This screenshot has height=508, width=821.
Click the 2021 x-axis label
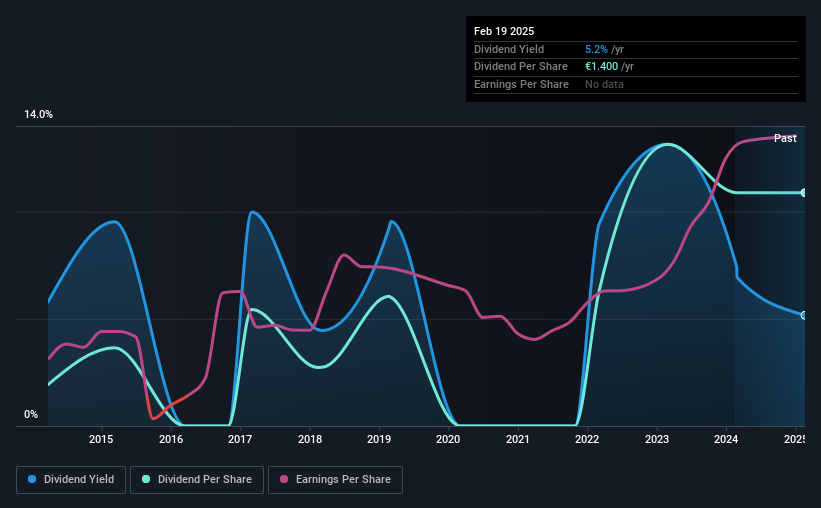pos(518,439)
